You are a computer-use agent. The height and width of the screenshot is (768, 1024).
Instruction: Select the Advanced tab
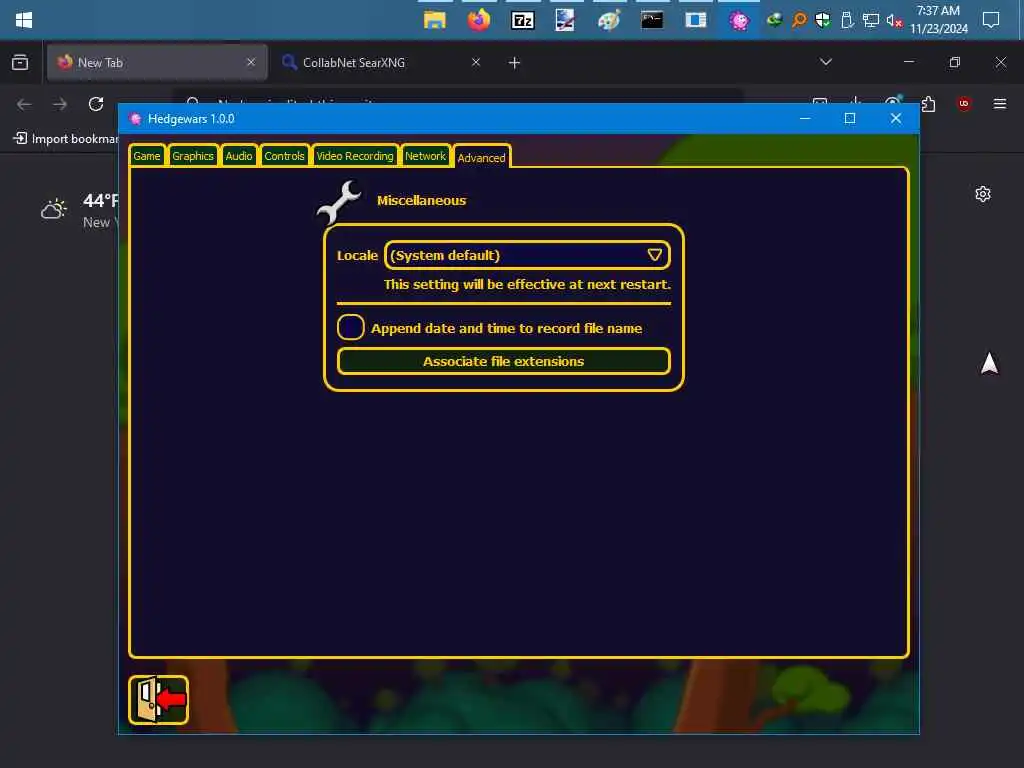(x=481, y=157)
